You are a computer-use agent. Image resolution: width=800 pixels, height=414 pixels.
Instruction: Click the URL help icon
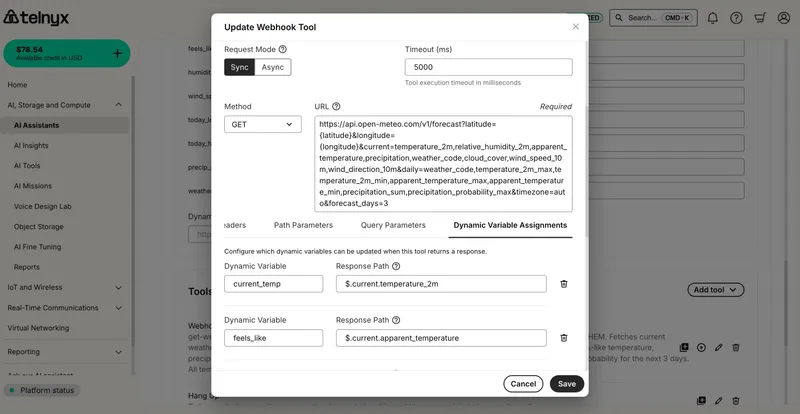[x=336, y=107]
